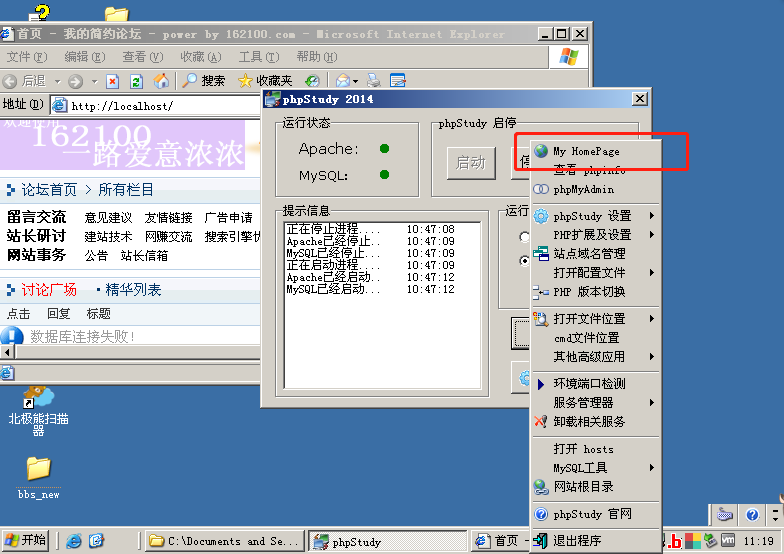The width and height of the screenshot is (784, 554).
Task: Expand phpStudy 设置 submenu arrow
Action: click(652, 216)
